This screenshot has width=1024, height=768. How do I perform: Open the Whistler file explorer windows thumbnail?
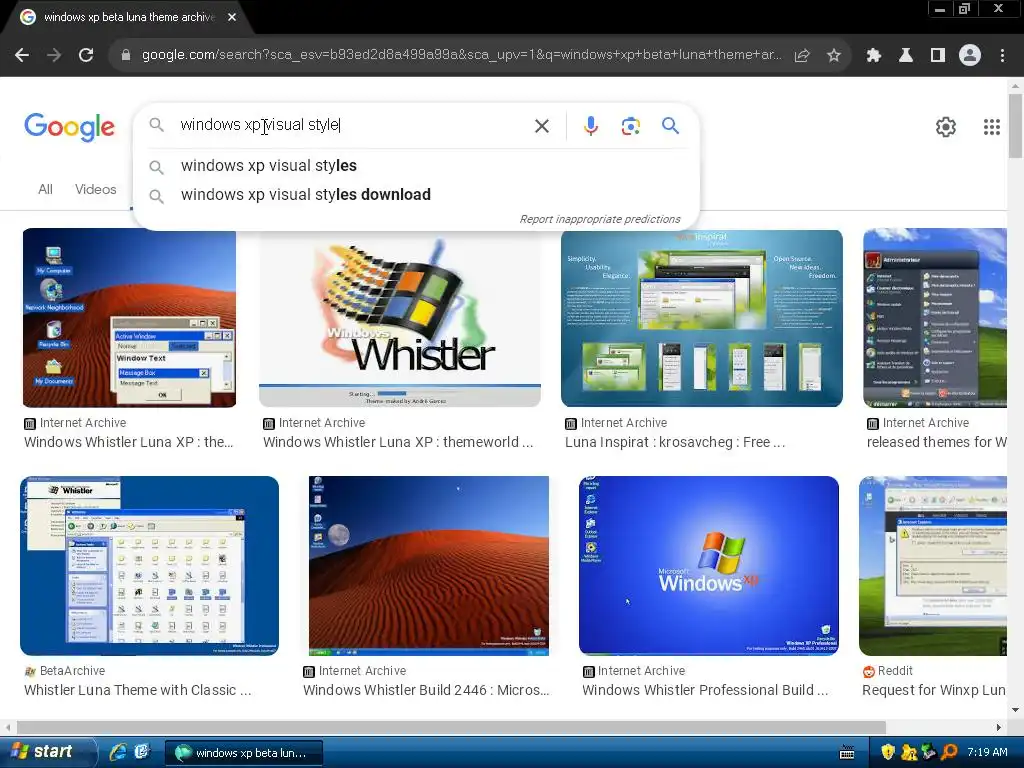150,566
